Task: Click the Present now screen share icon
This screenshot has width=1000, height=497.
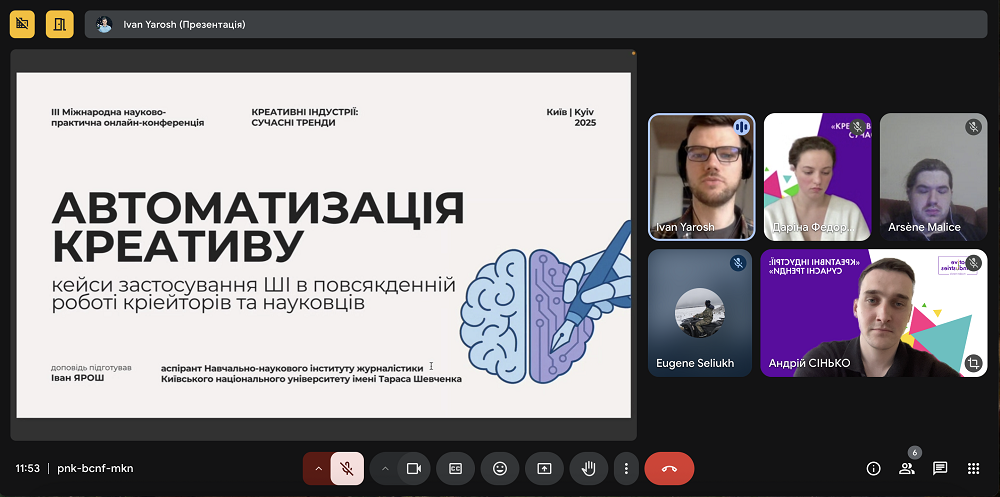Action: [x=544, y=468]
